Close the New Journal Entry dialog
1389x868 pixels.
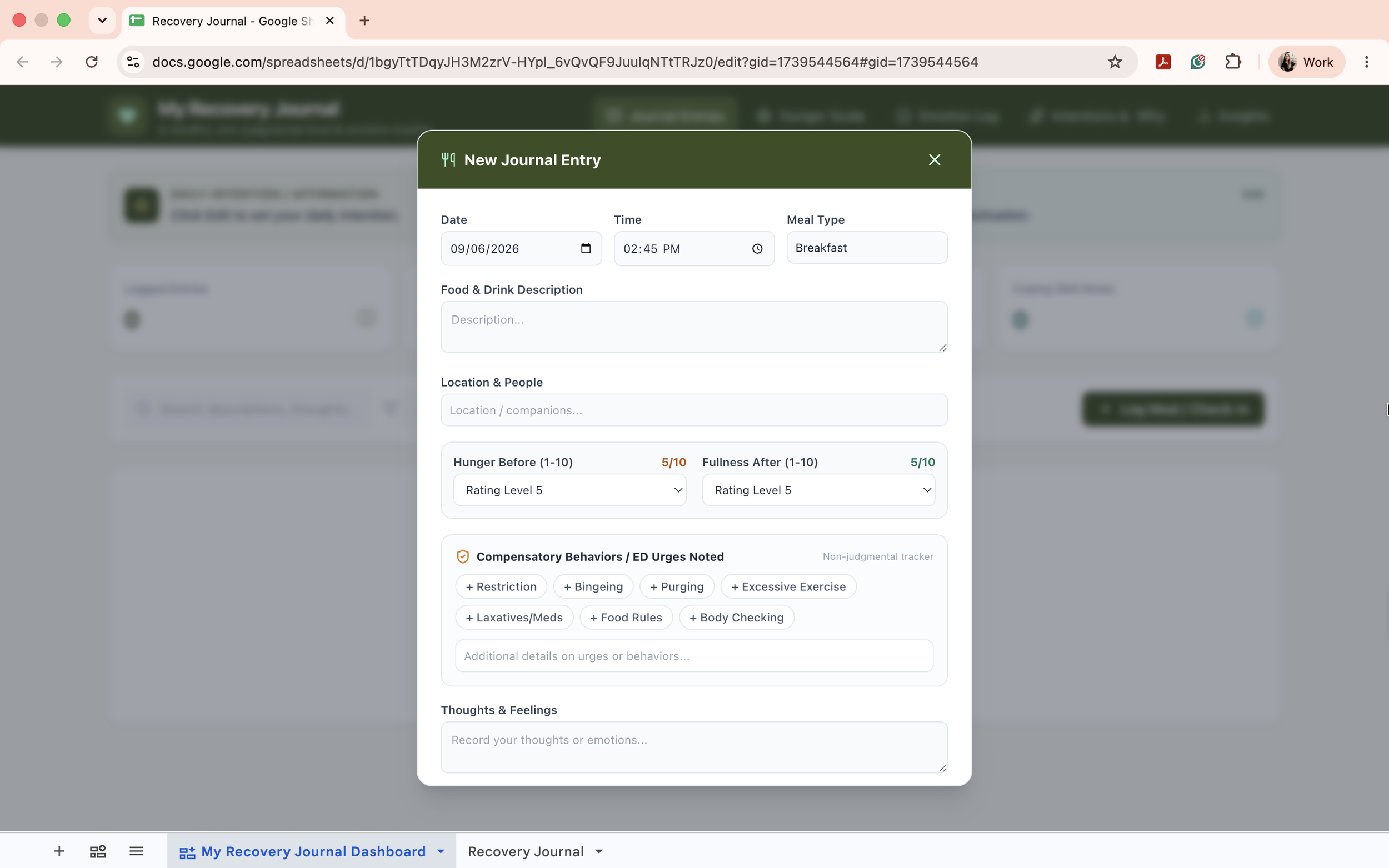(x=934, y=159)
